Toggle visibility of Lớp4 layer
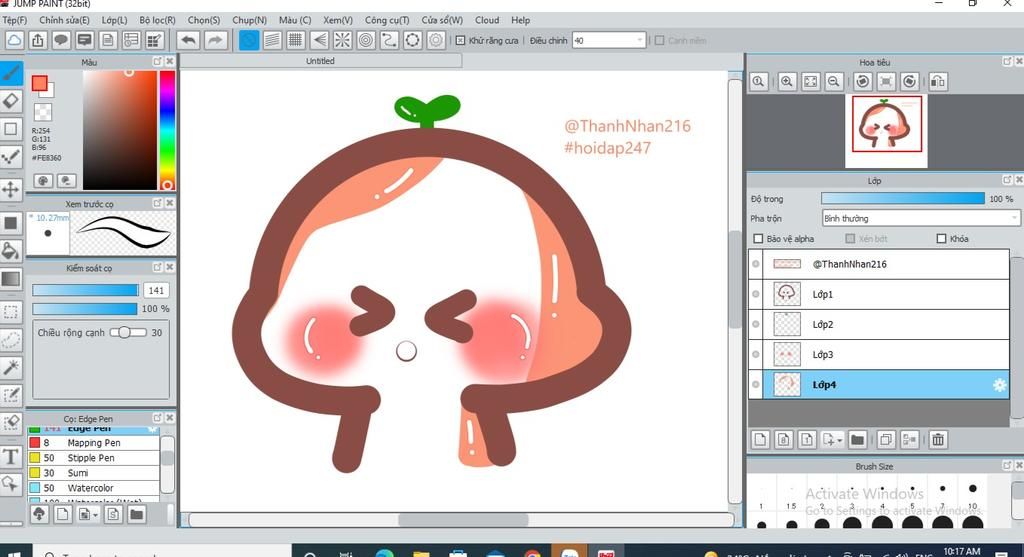 [756, 385]
